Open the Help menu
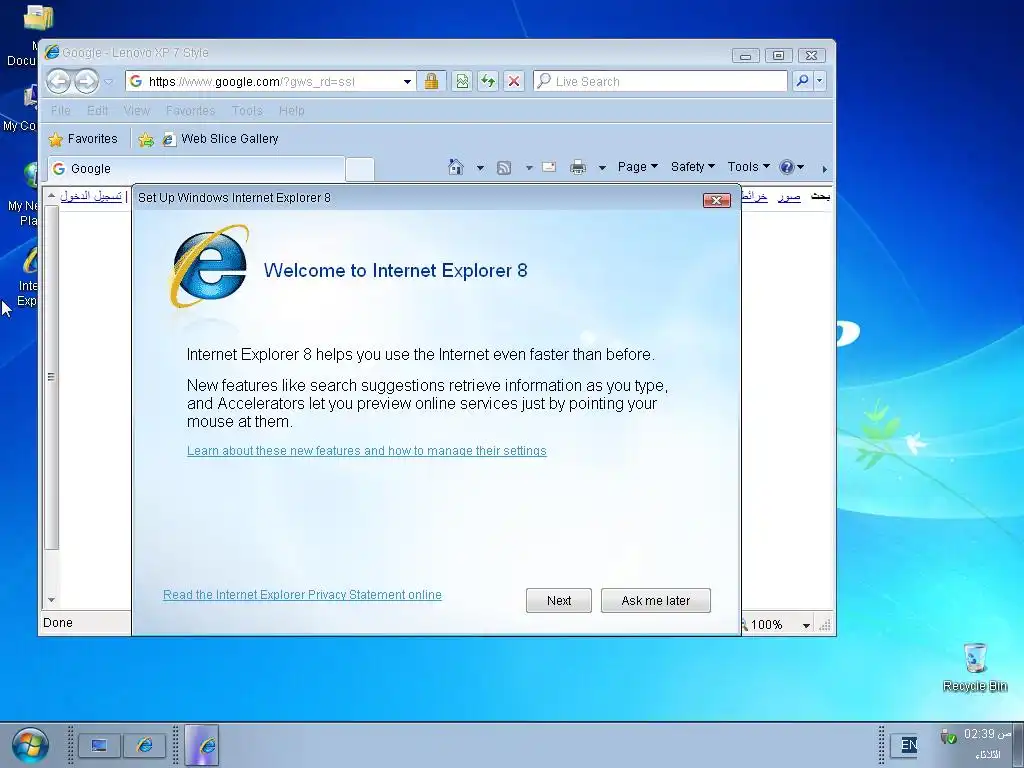The height and width of the screenshot is (768, 1024). 291,110
